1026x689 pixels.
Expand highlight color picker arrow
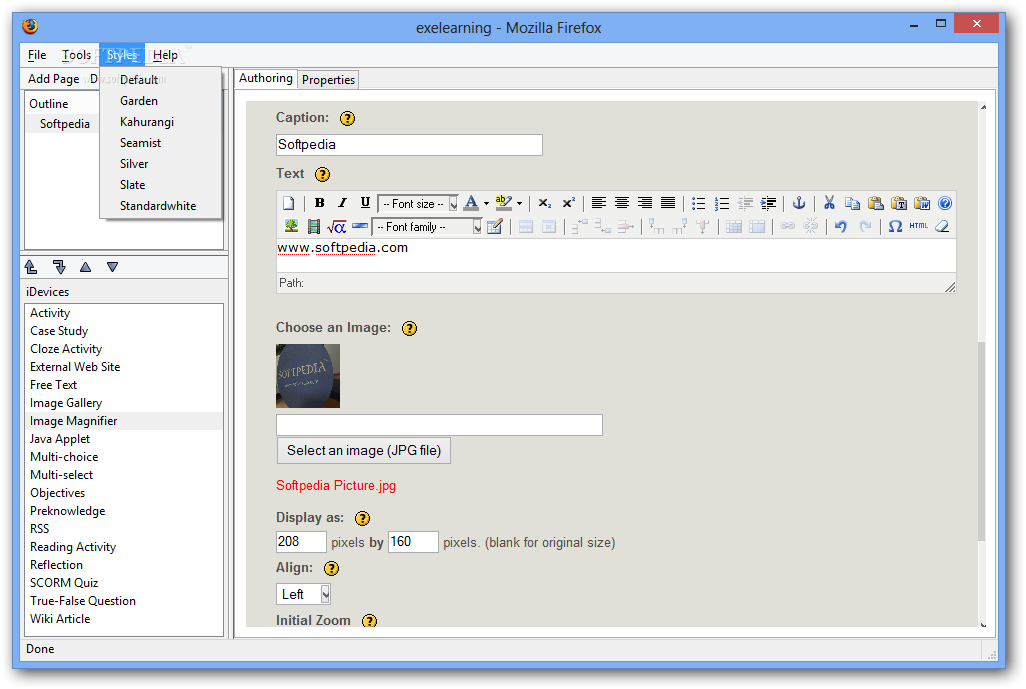click(x=520, y=203)
